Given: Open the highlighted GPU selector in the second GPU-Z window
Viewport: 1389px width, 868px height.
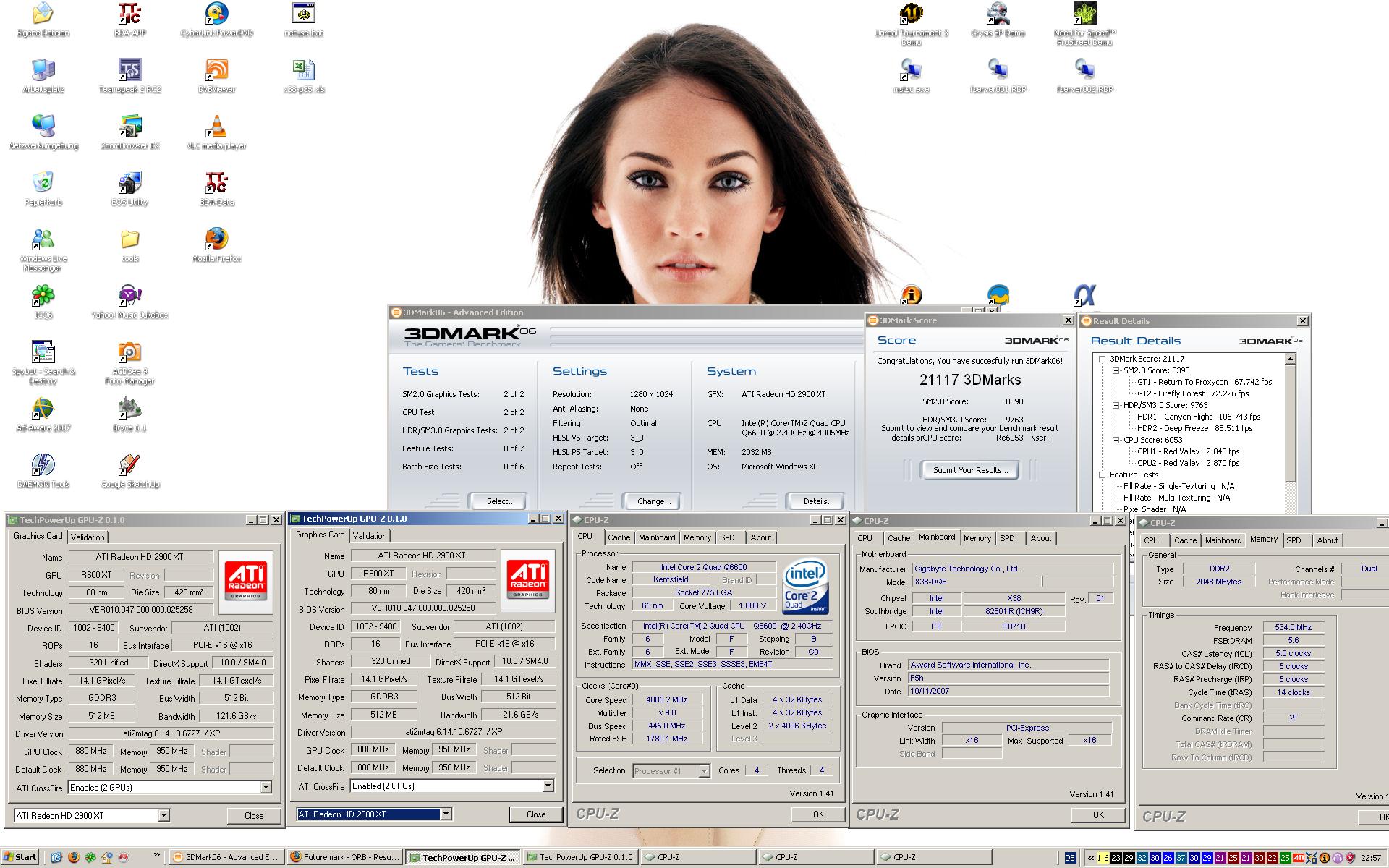Looking at the screenshot, I should [446, 814].
